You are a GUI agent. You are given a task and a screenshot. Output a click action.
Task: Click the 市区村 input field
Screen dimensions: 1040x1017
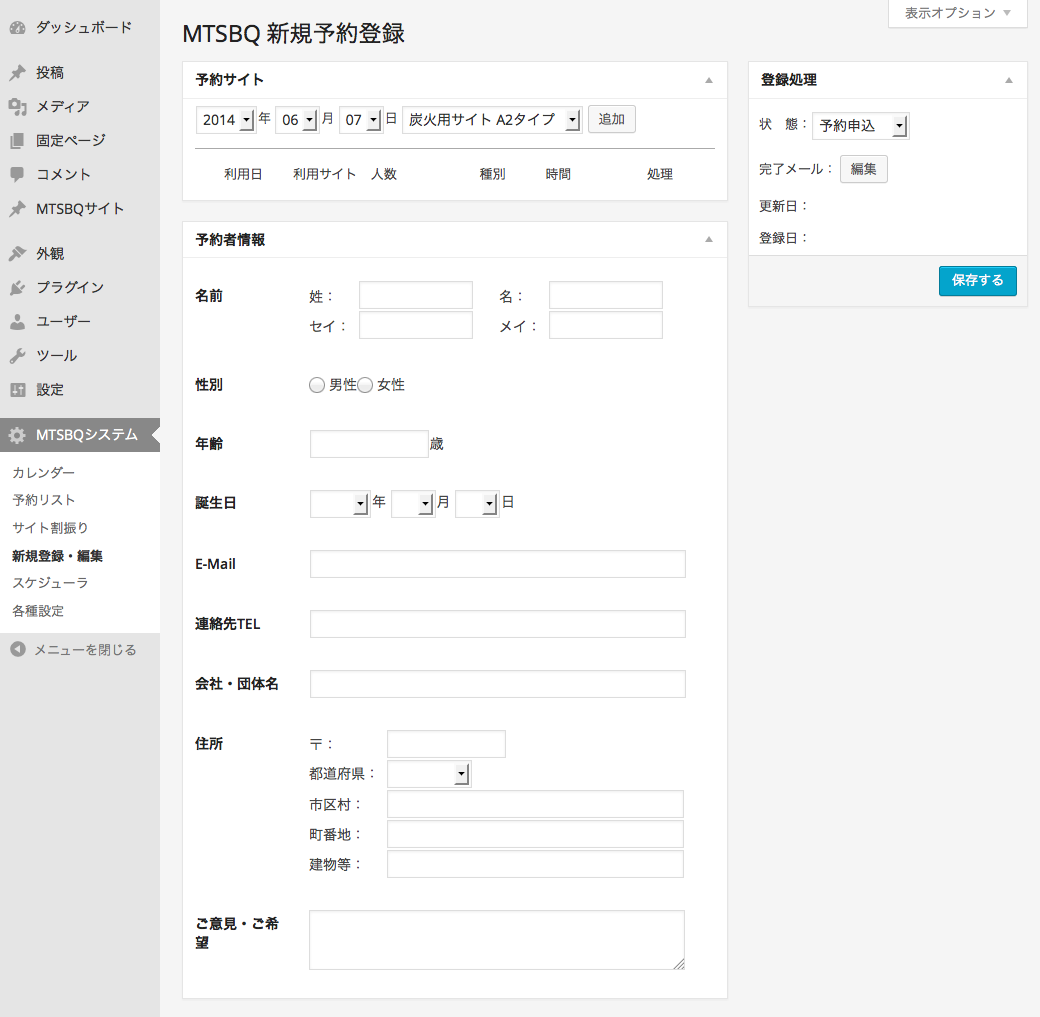pos(535,804)
